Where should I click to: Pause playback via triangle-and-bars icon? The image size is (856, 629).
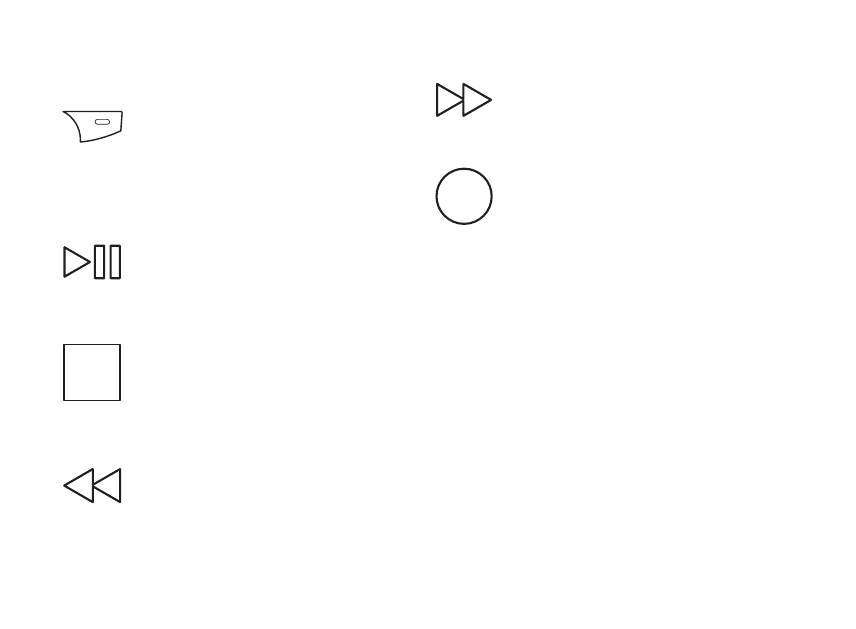pos(92,262)
